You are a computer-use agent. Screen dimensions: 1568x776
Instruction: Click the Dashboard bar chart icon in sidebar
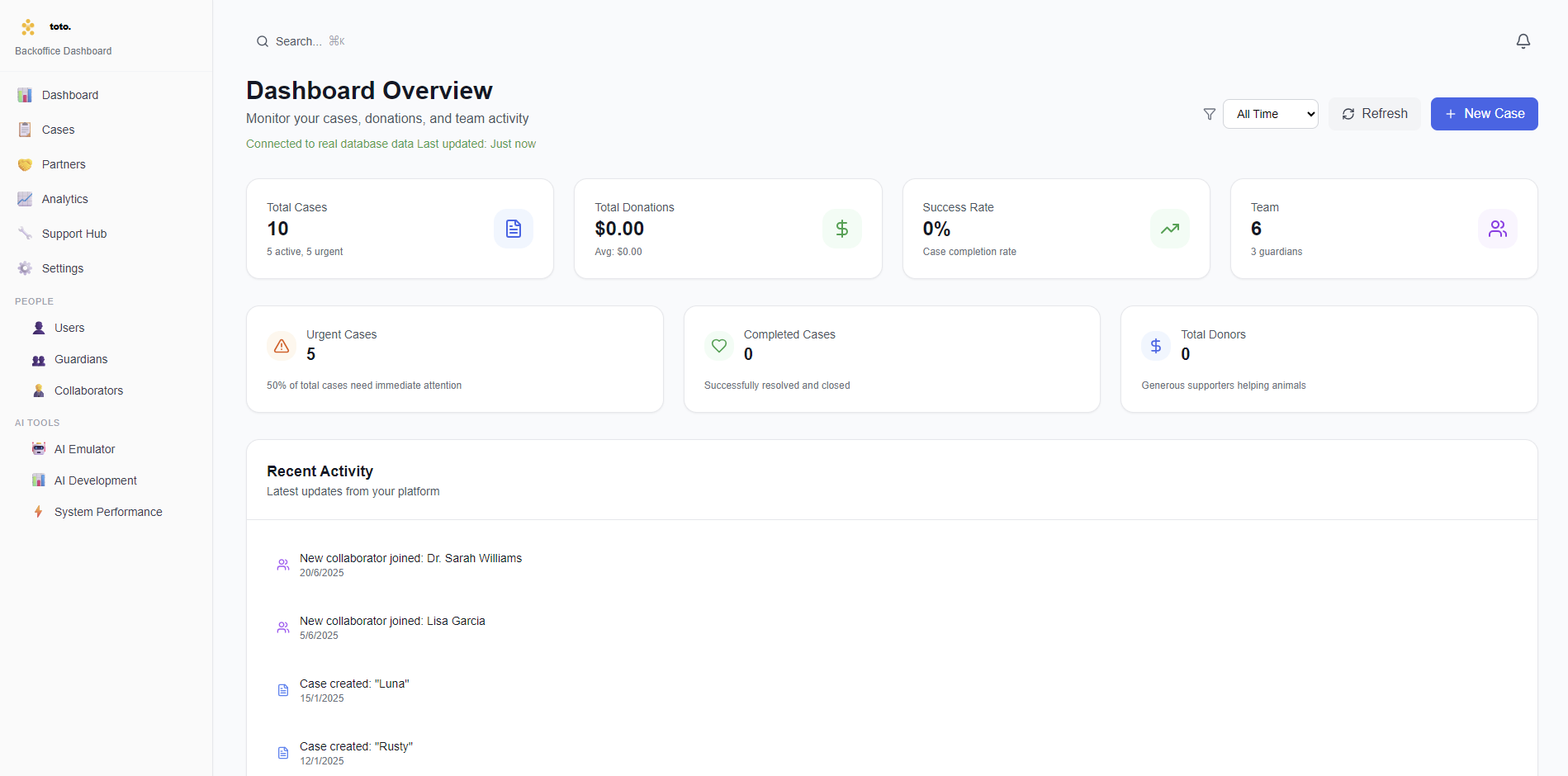25,95
